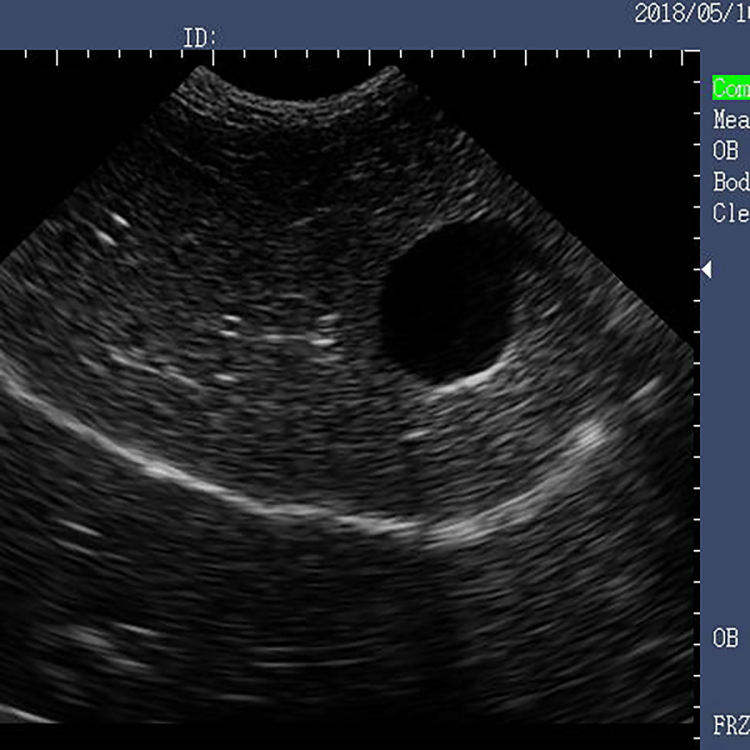Click the bright echo patch right of curved line
This screenshot has height=750, width=750.
pyautogui.click(x=586, y=438)
